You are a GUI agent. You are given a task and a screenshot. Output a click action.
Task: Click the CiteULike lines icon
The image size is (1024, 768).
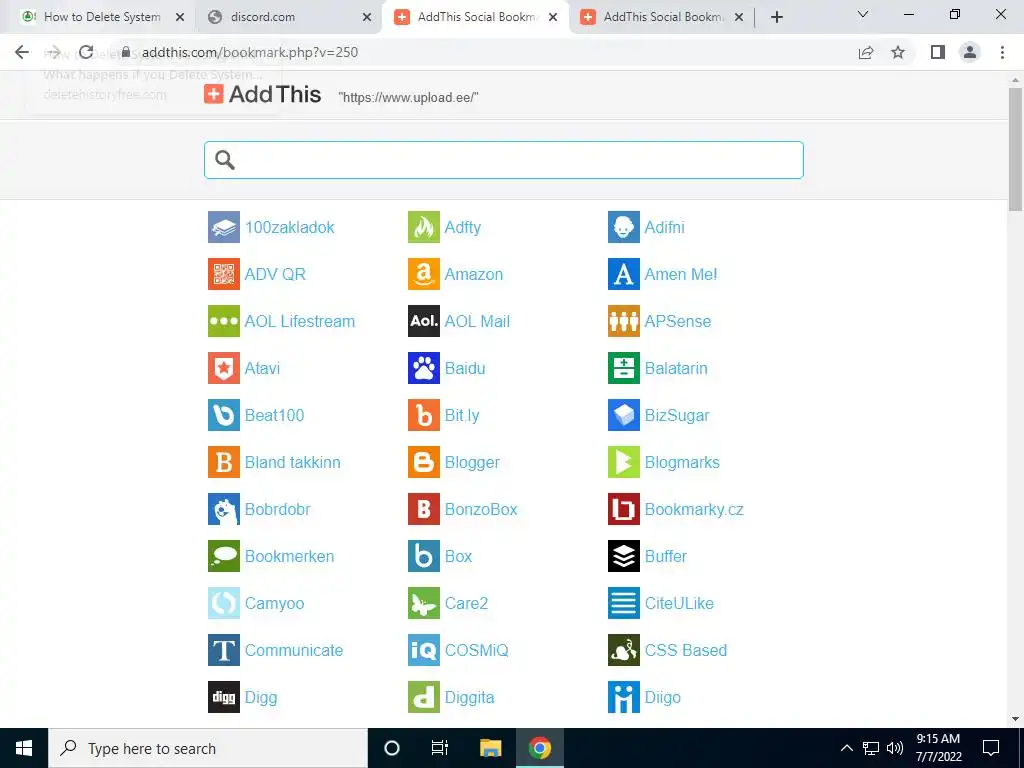click(x=623, y=603)
